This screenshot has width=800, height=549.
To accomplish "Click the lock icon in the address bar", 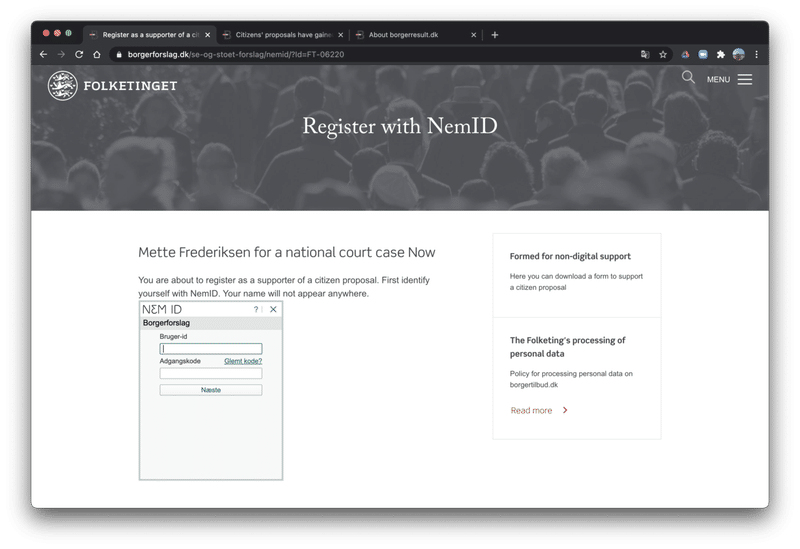I will 119,55.
